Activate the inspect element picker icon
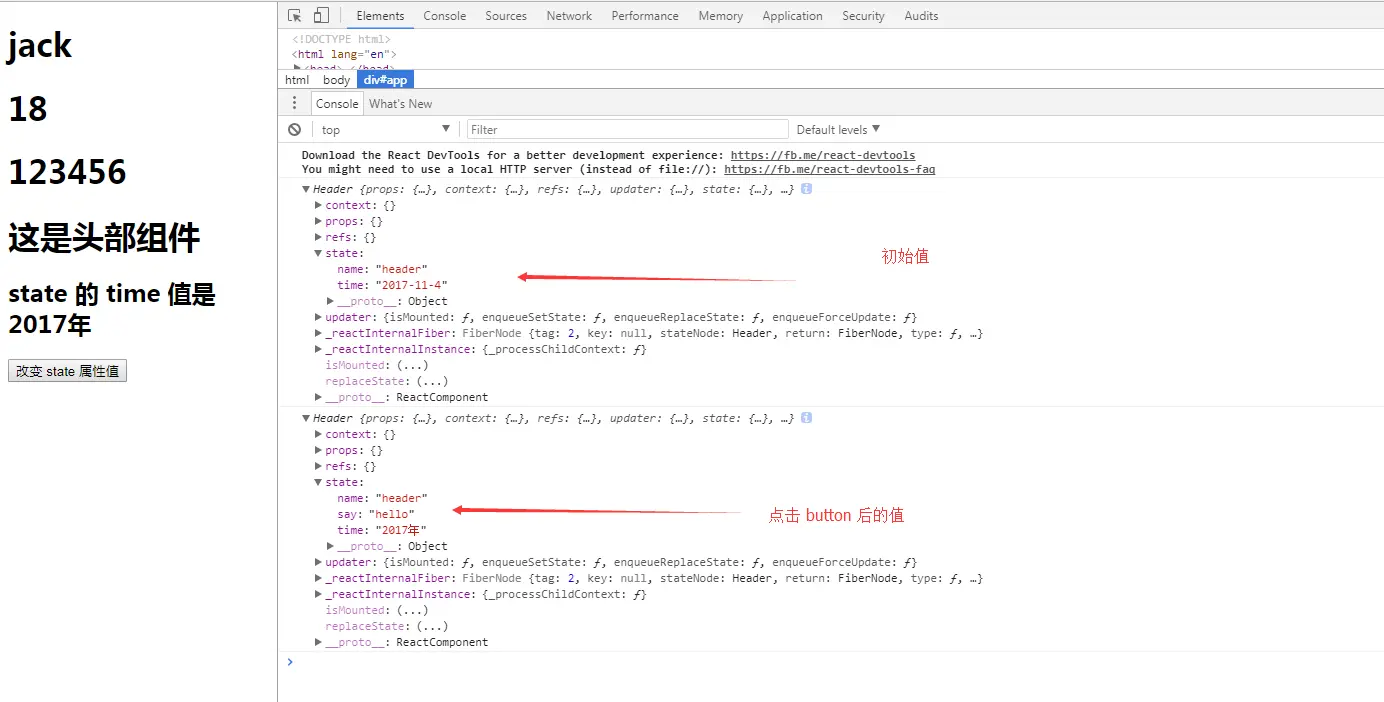This screenshot has height=702, width=1384. click(295, 16)
